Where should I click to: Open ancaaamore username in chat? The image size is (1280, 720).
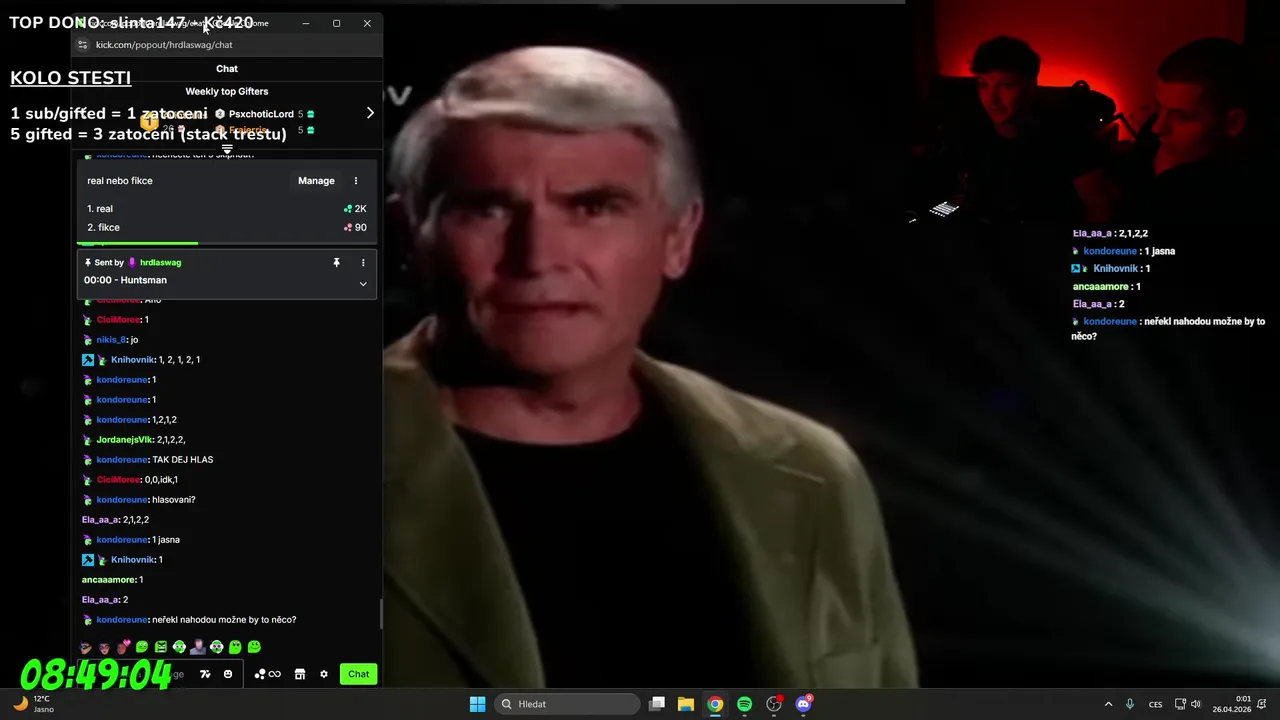(x=109, y=580)
